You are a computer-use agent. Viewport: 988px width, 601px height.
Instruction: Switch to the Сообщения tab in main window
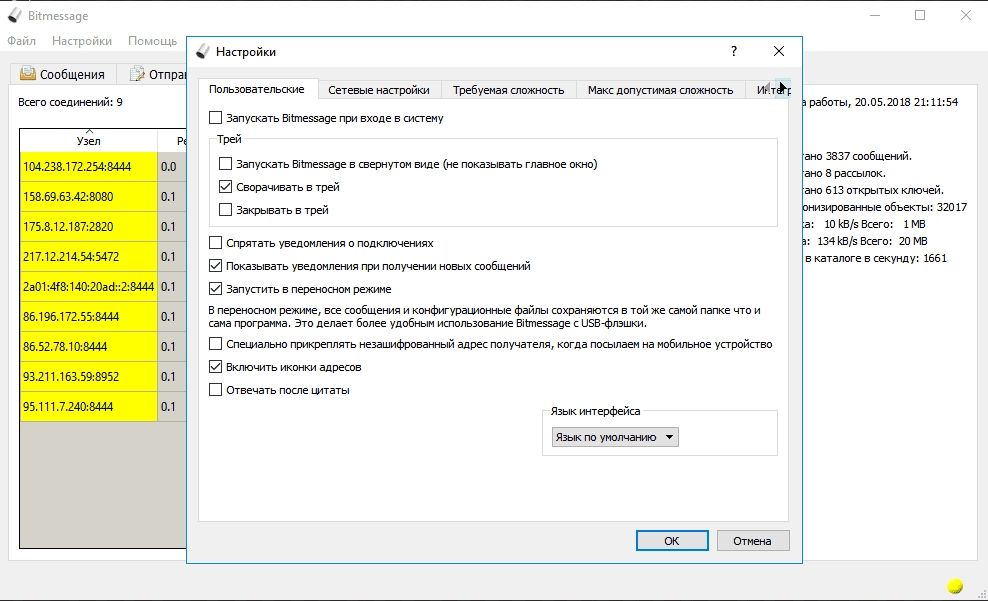coord(63,74)
